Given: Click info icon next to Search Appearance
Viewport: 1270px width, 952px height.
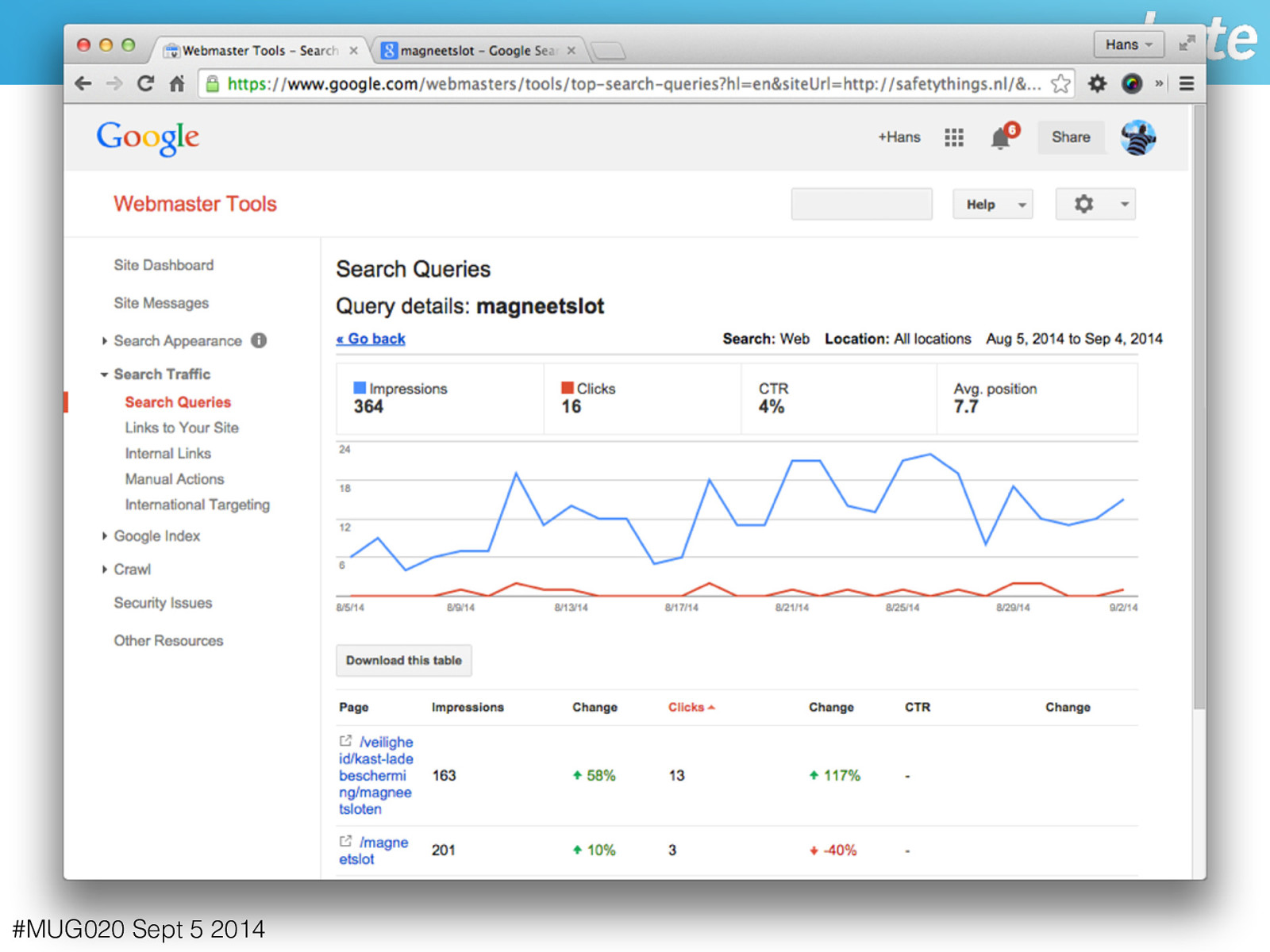Looking at the screenshot, I should (x=259, y=340).
